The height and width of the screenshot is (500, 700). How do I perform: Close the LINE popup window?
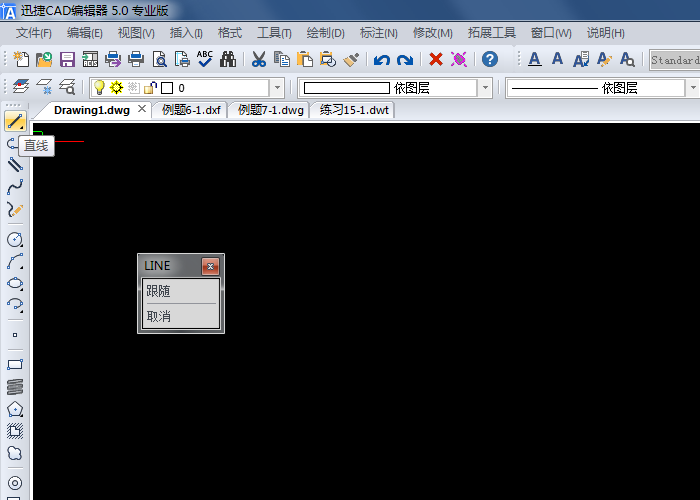(x=210, y=267)
